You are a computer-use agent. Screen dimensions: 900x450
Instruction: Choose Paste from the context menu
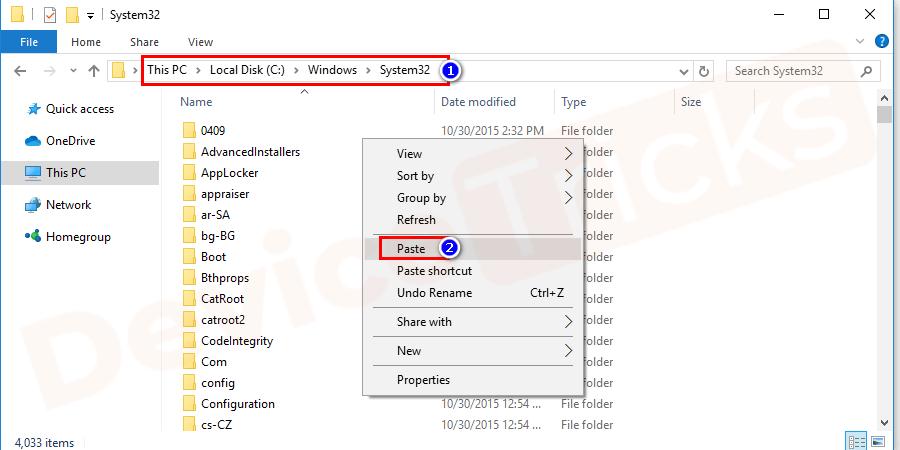473,249
